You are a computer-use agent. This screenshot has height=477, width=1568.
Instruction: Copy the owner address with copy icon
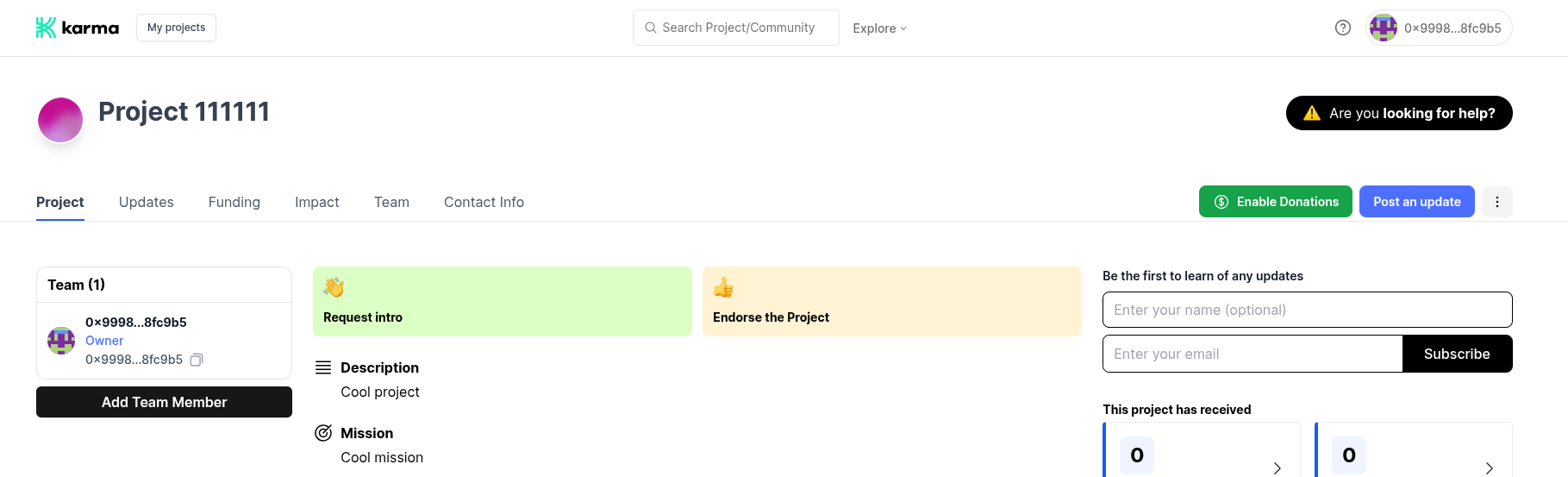pyautogui.click(x=197, y=360)
